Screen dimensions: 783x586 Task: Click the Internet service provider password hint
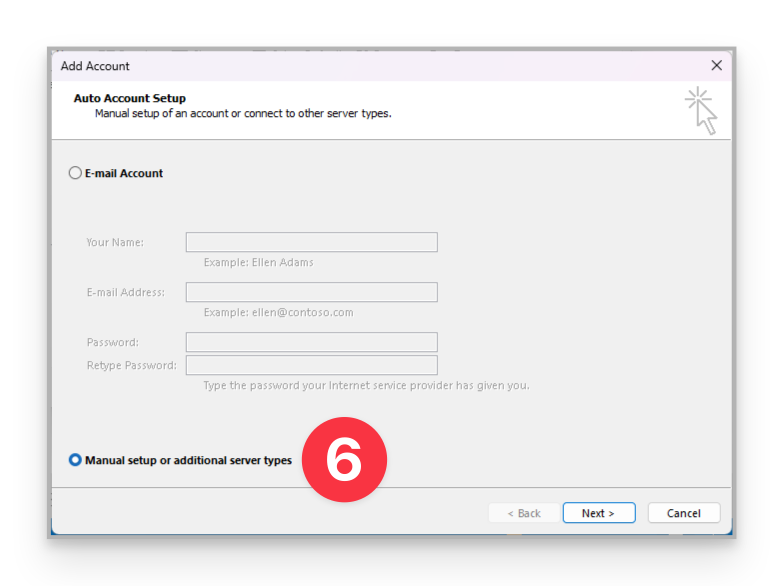tap(366, 385)
